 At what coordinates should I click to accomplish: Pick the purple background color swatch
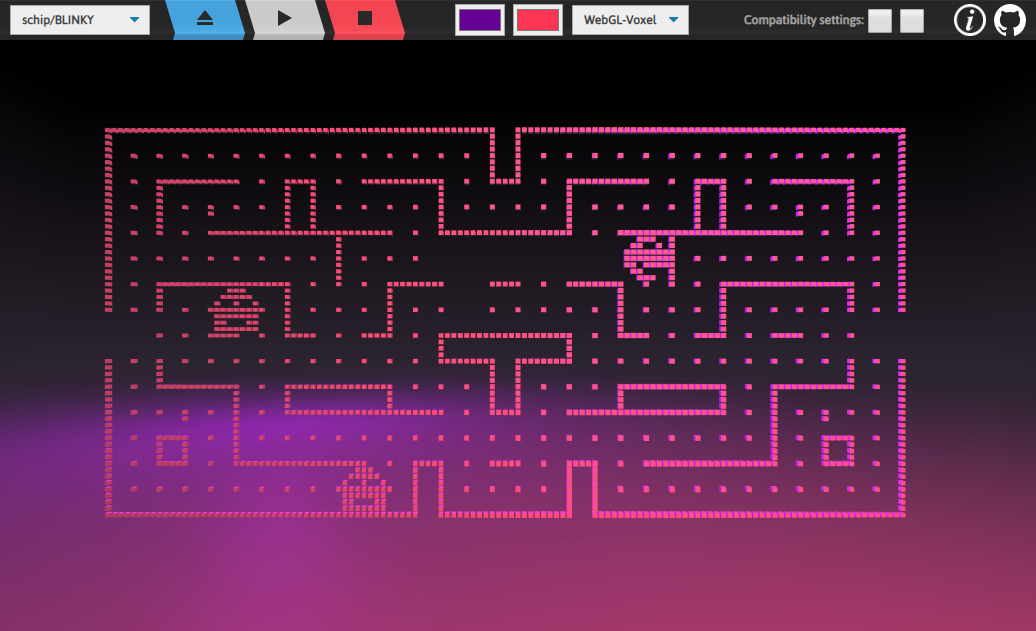click(480, 20)
